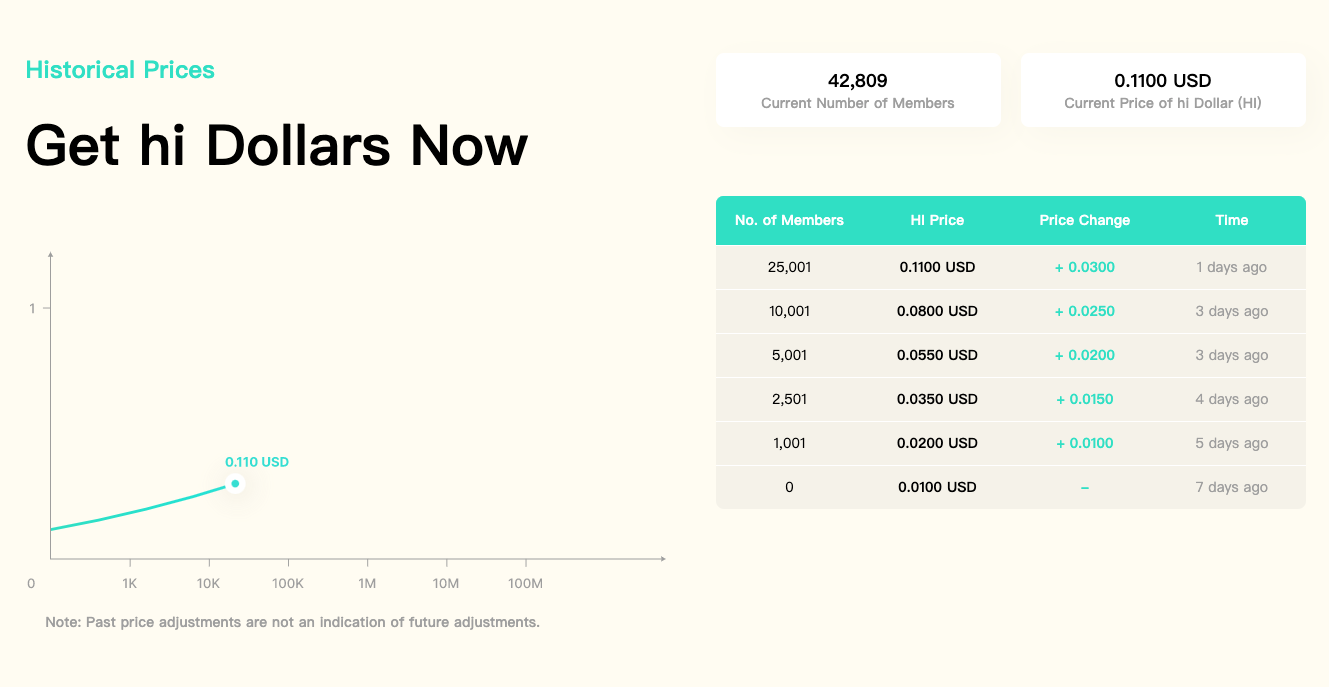This screenshot has height=687, width=1329.
Task: Click the Time column header
Action: click(x=1232, y=220)
